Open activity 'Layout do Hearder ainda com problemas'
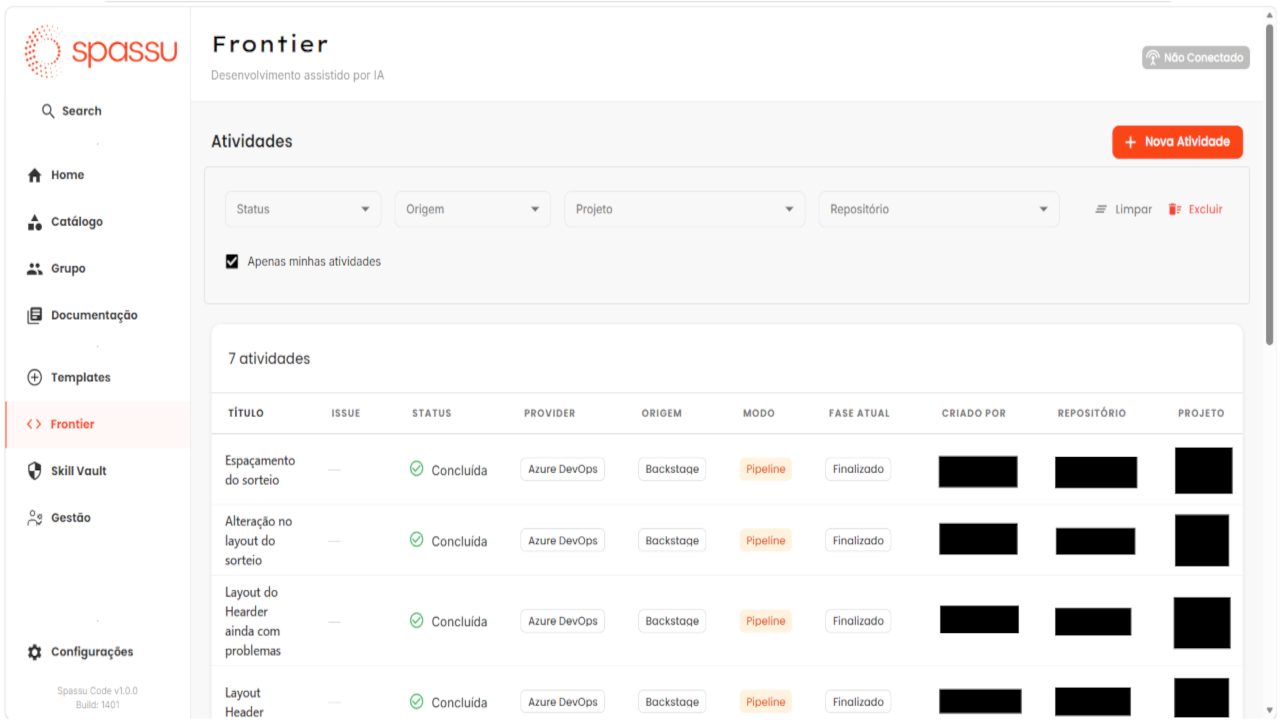The height and width of the screenshot is (720, 1280). coord(253,621)
